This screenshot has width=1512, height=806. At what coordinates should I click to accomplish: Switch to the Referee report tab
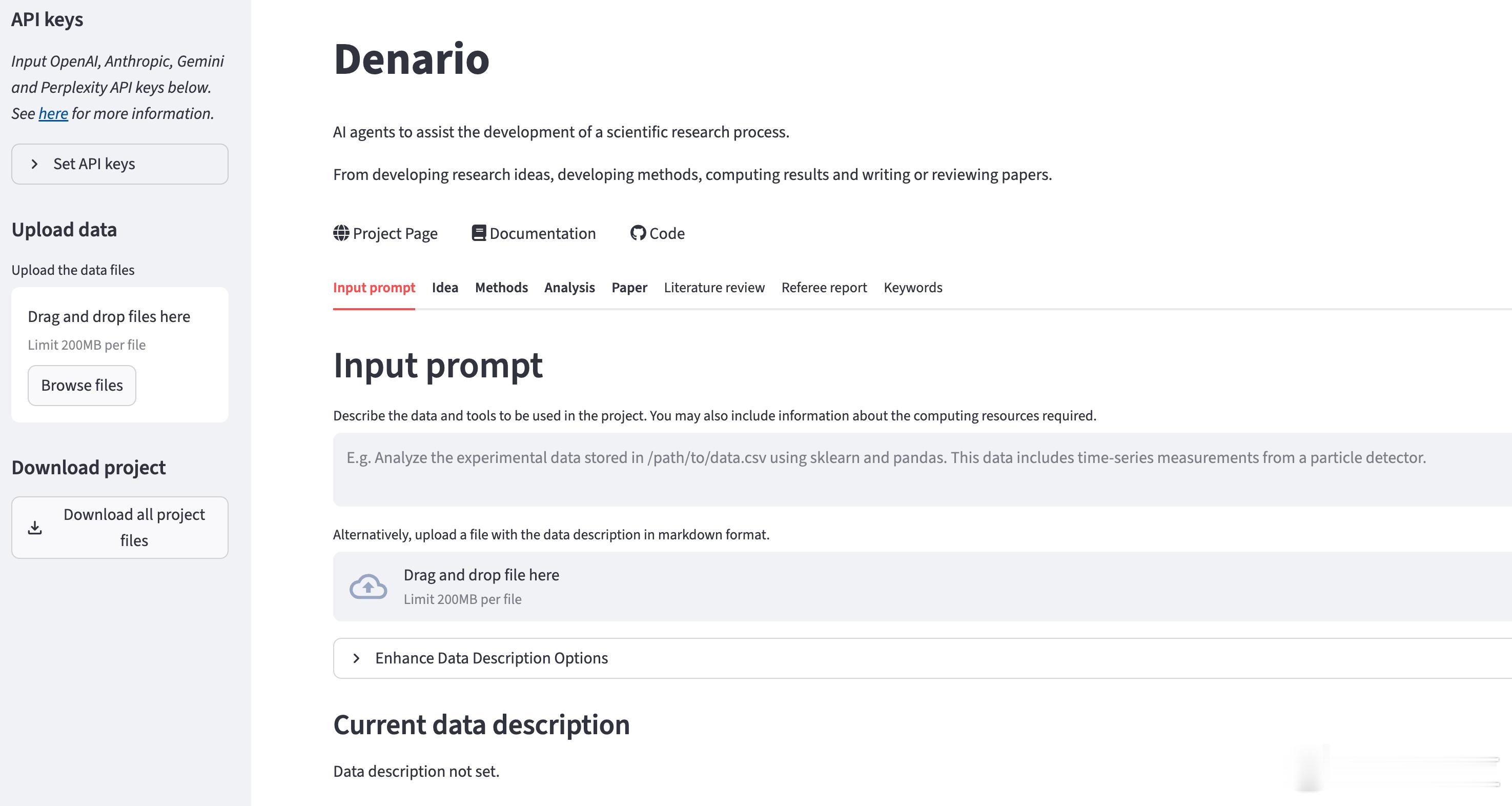click(824, 288)
